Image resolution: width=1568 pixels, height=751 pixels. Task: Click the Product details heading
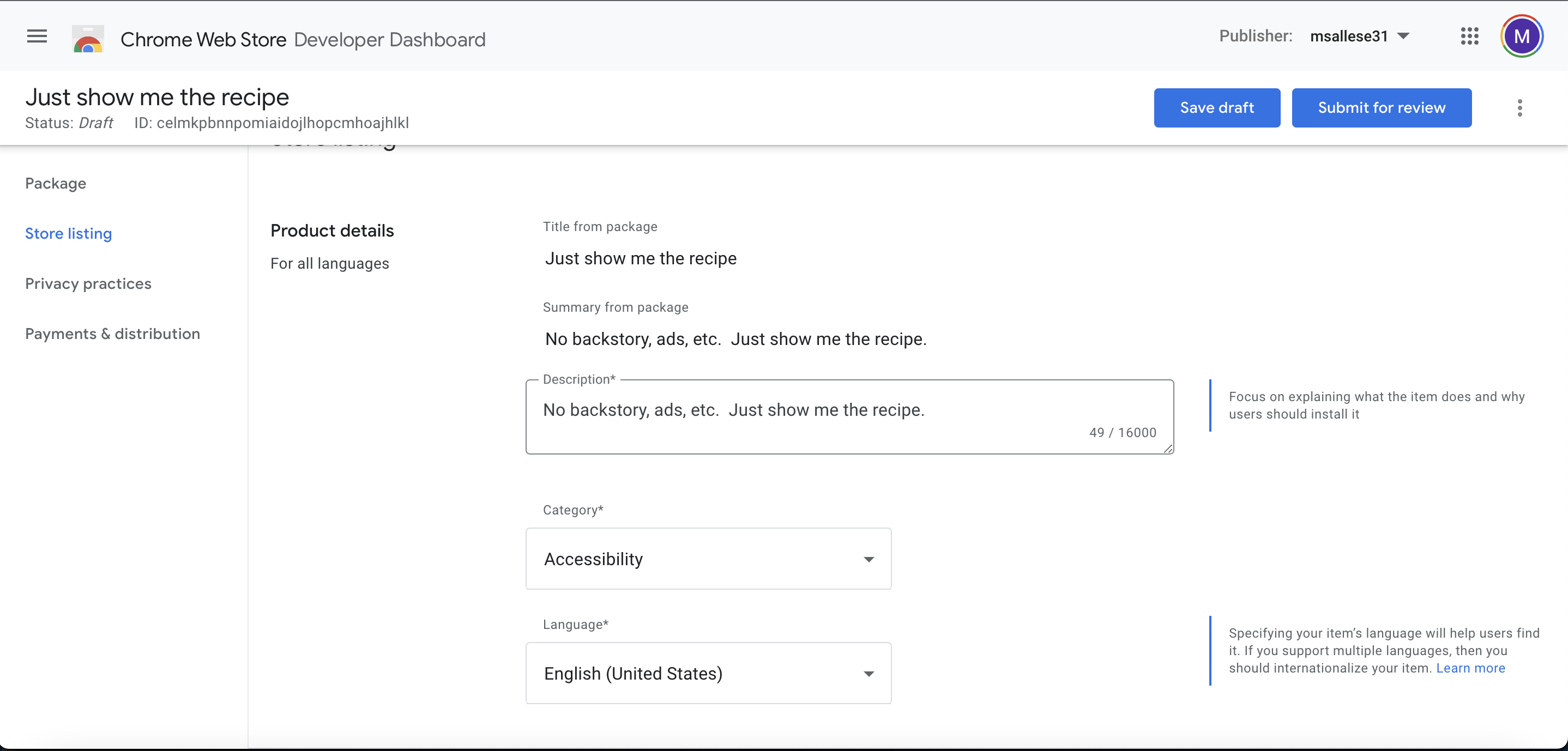(333, 231)
